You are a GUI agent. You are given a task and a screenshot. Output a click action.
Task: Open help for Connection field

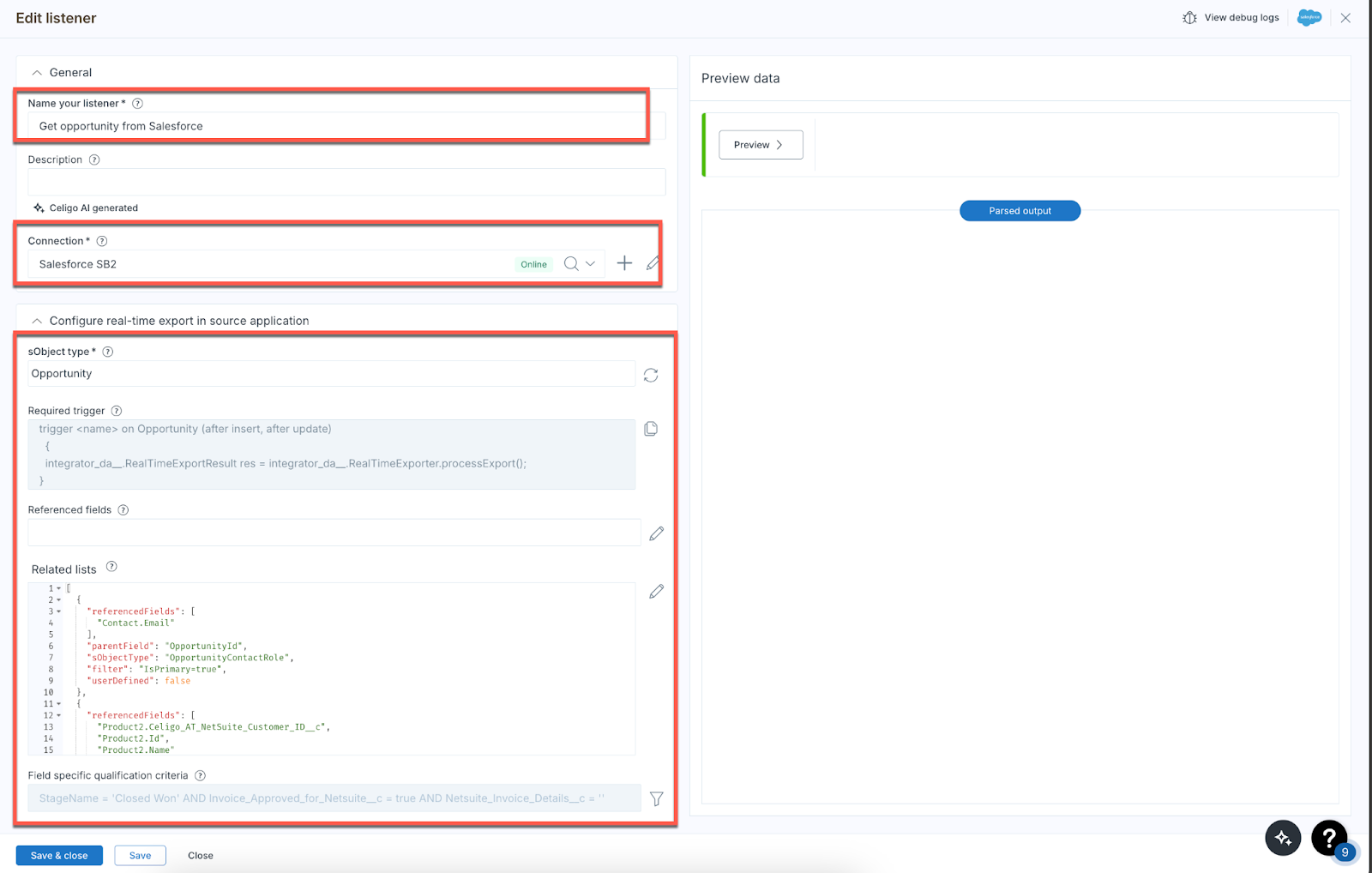[102, 241]
